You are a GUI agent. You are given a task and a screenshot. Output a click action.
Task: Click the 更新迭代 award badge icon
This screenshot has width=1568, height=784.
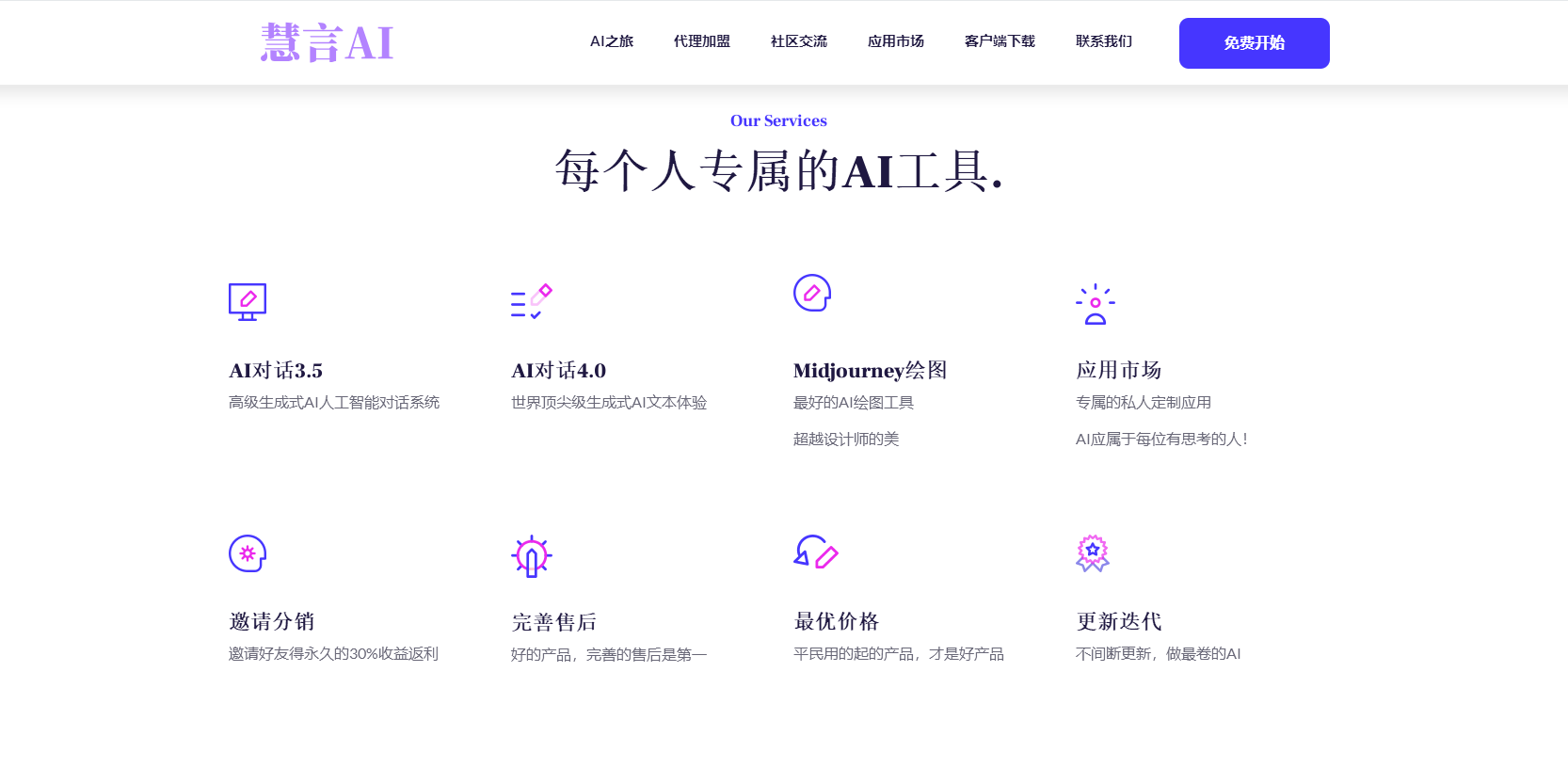click(x=1093, y=553)
